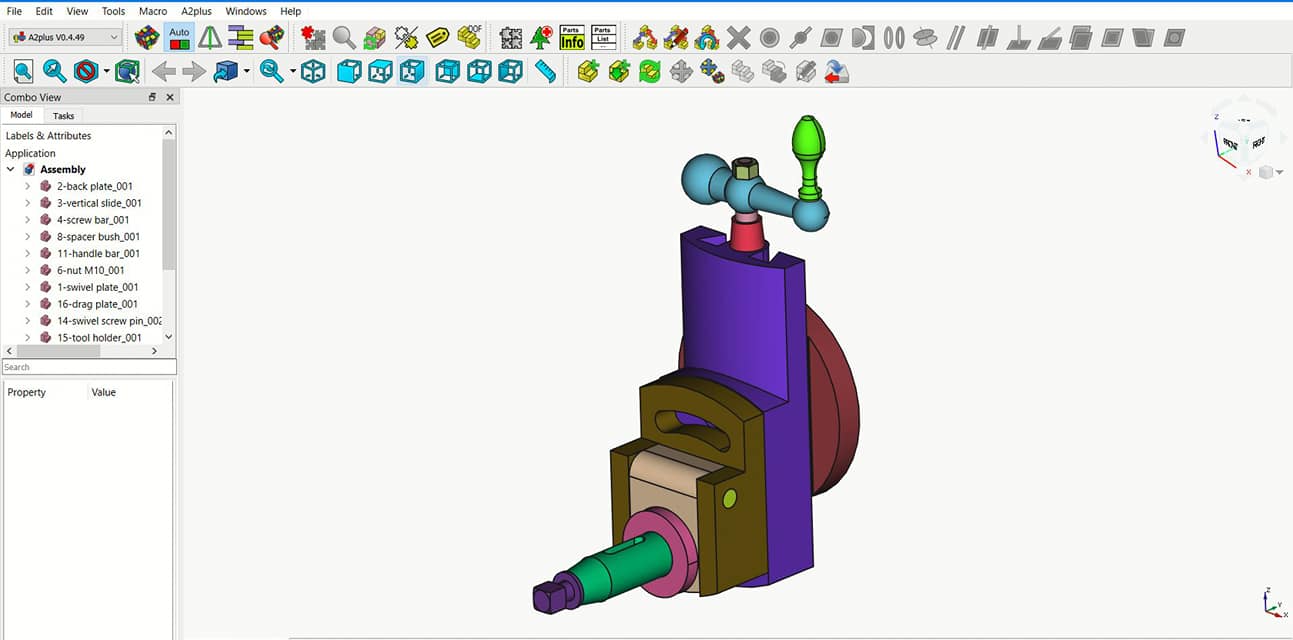
Task: Click the define constraints tool icon
Action: [645, 38]
